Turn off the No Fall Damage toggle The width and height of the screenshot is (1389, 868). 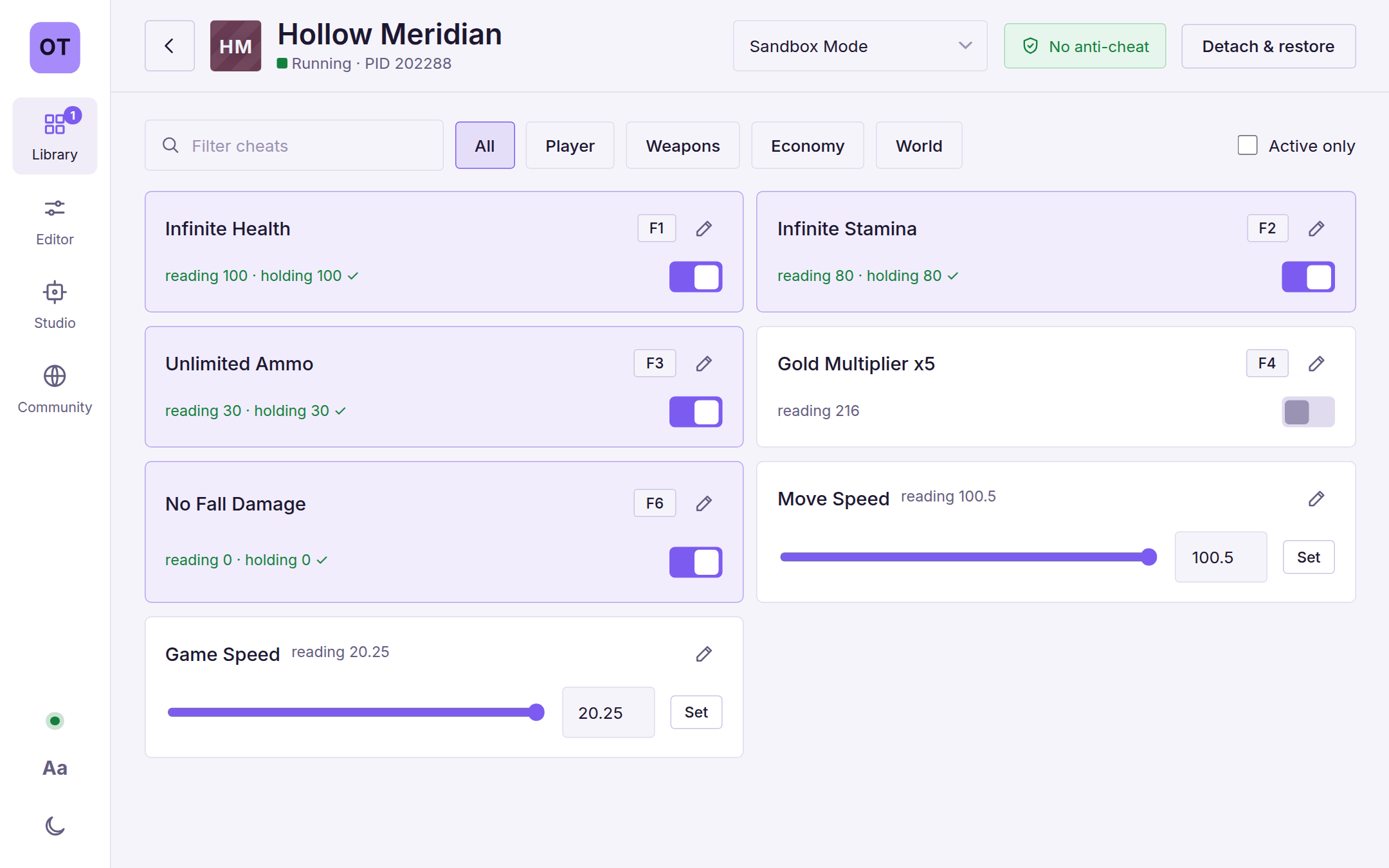pos(696,563)
